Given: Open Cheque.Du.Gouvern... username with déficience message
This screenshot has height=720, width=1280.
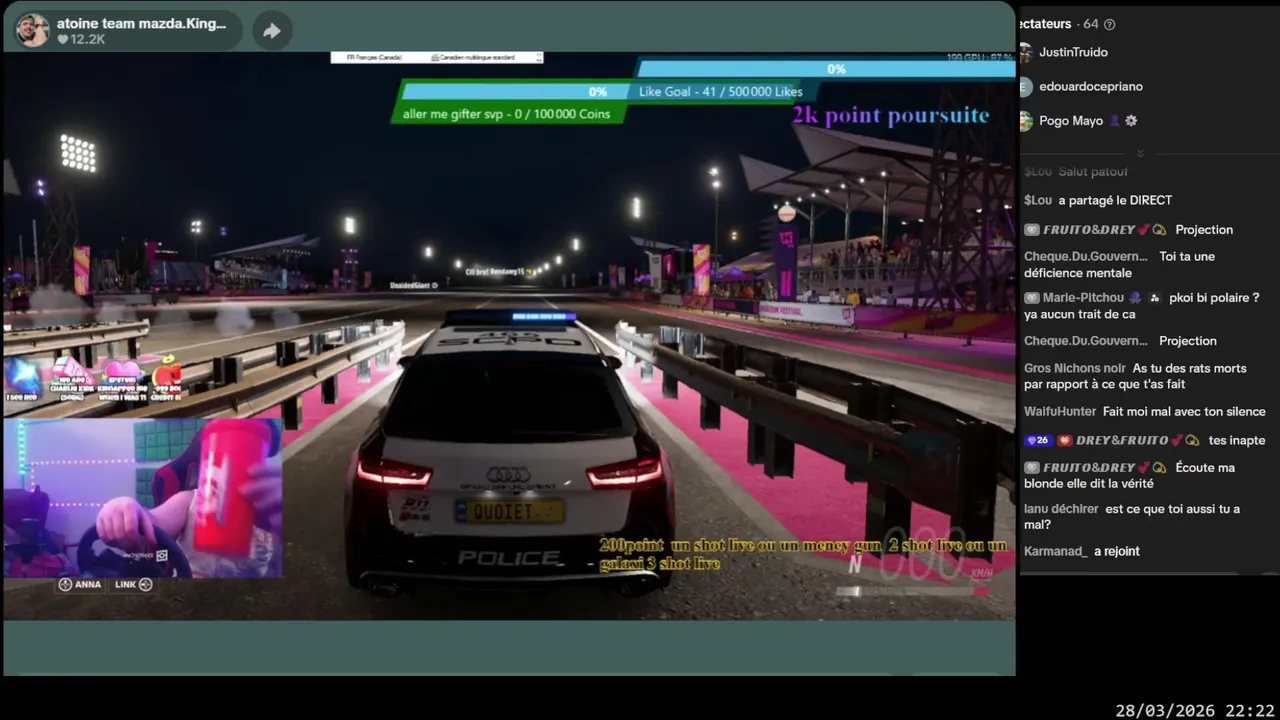Looking at the screenshot, I should tap(1086, 256).
